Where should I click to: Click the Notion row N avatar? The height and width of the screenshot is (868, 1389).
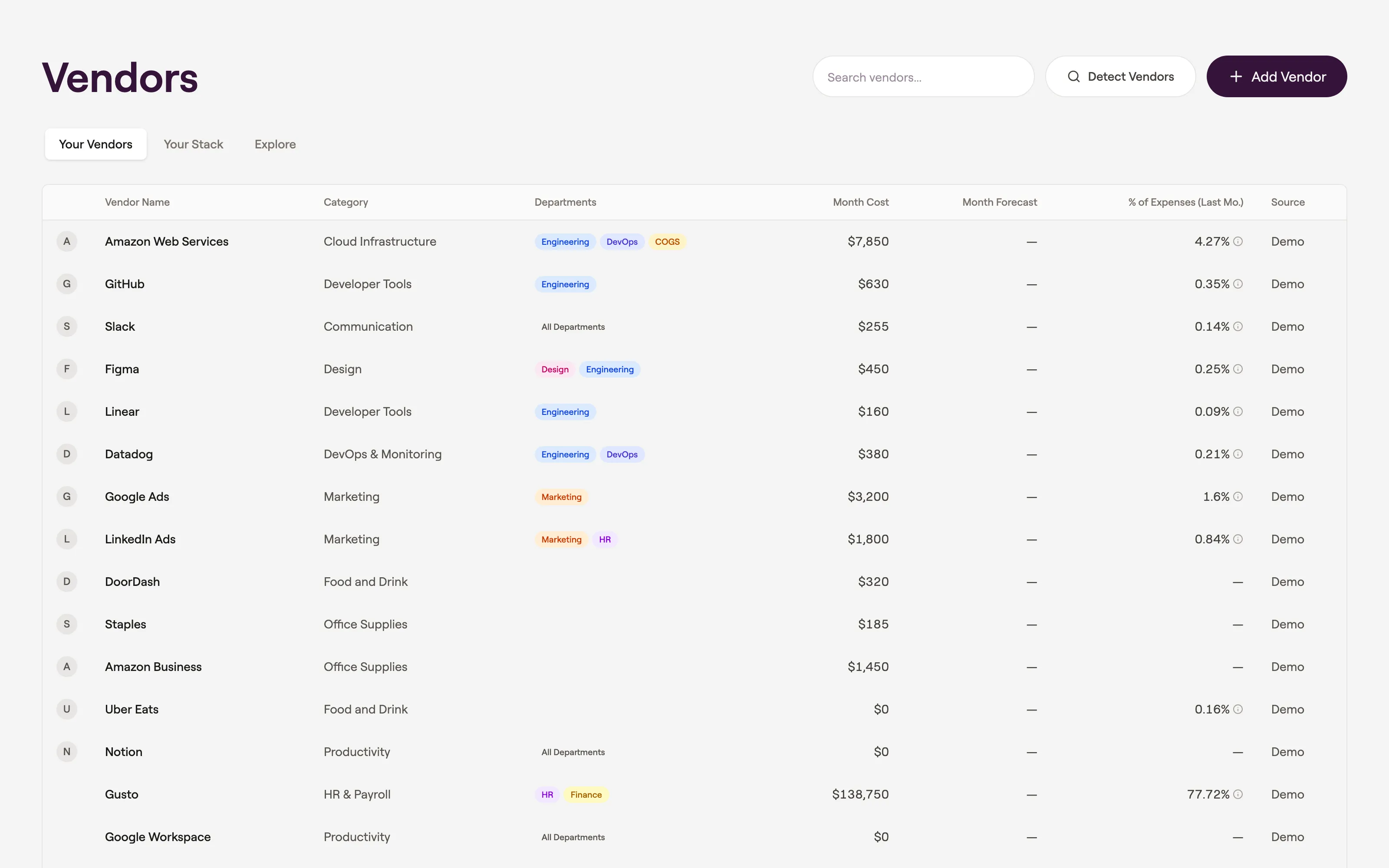[x=66, y=751]
